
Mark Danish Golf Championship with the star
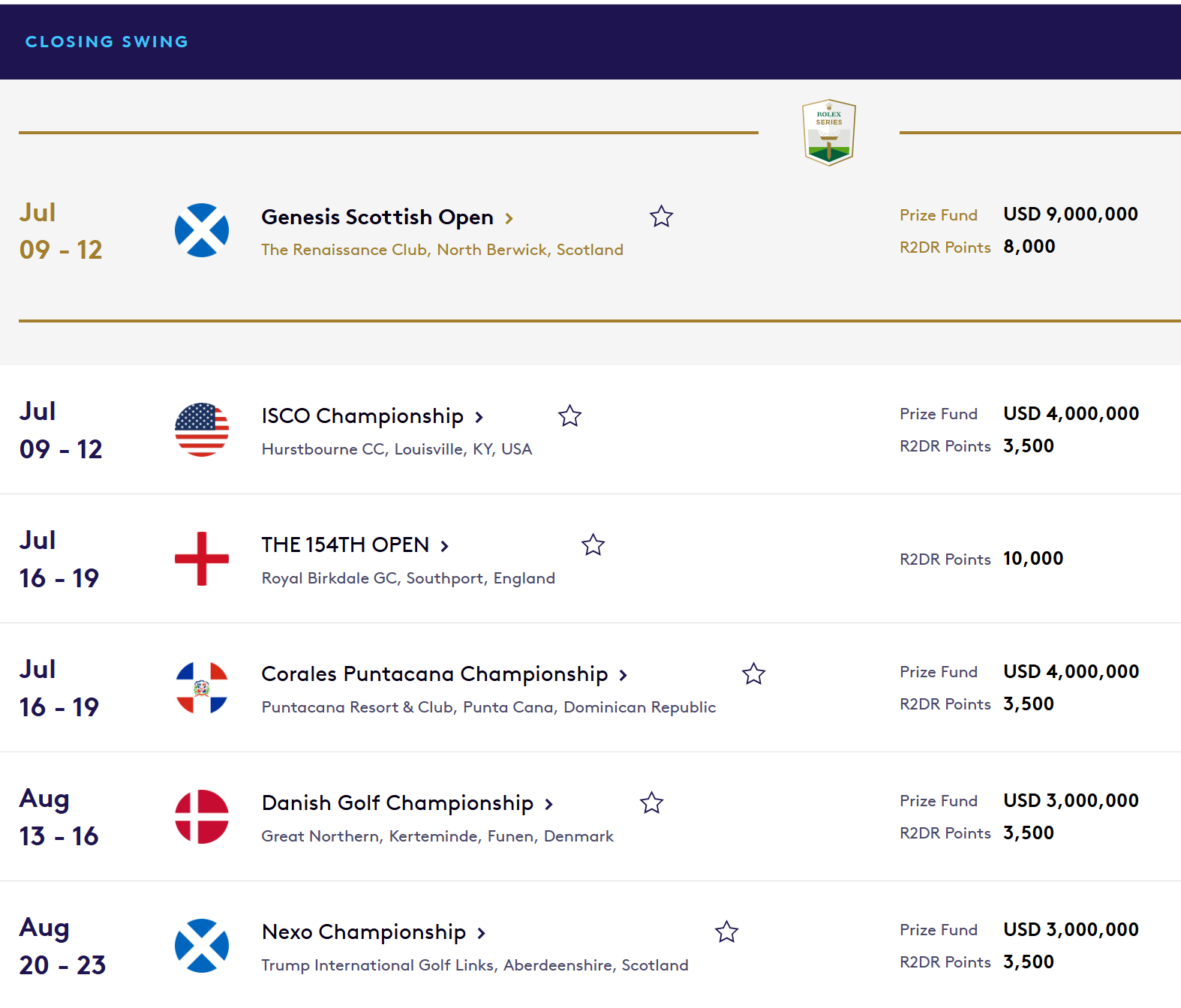651,802
